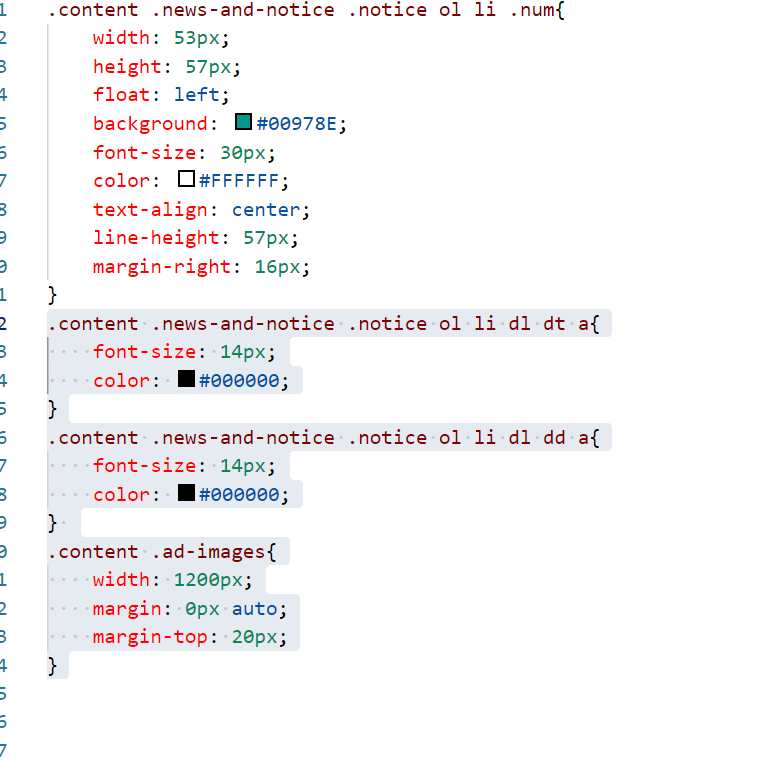773x772 pixels.
Task: Click the selector line ending 'dl dd a{'
Action: point(324,438)
